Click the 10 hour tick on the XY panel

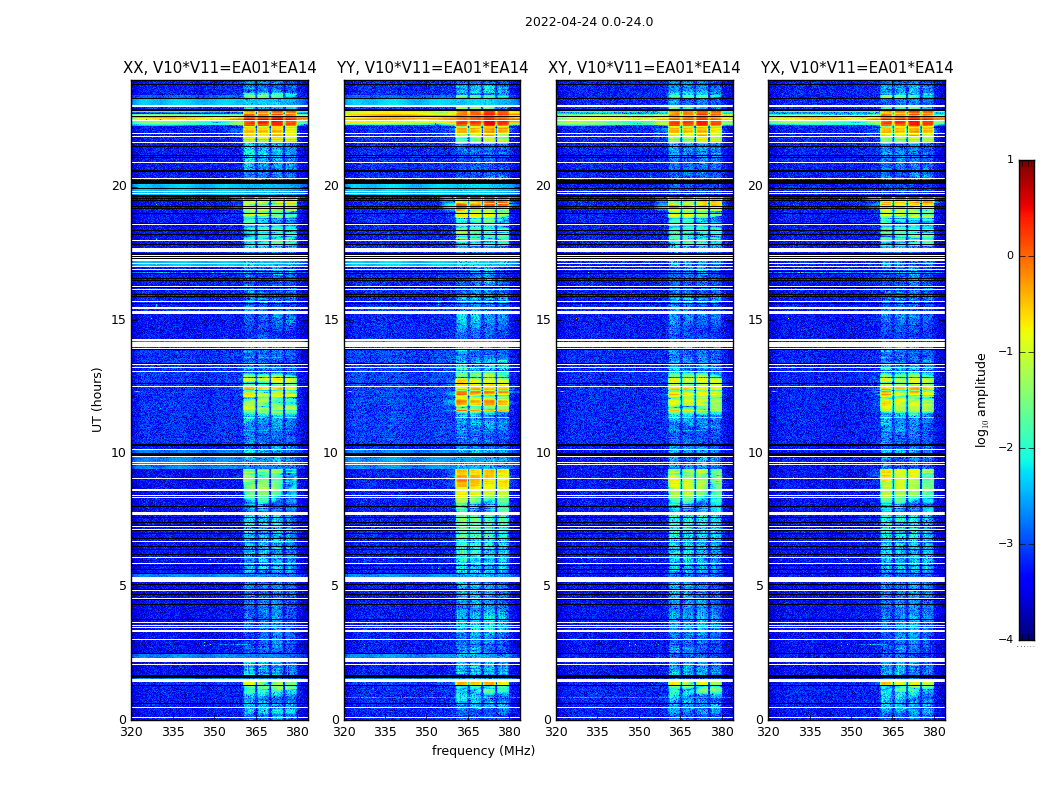pyautogui.click(x=543, y=453)
